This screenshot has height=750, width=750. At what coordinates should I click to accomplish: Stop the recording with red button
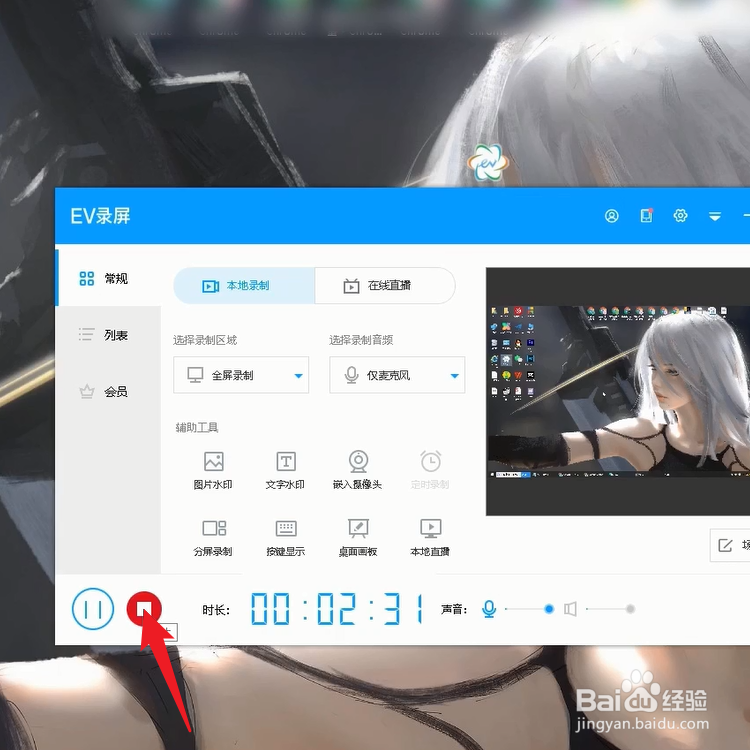click(143, 608)
